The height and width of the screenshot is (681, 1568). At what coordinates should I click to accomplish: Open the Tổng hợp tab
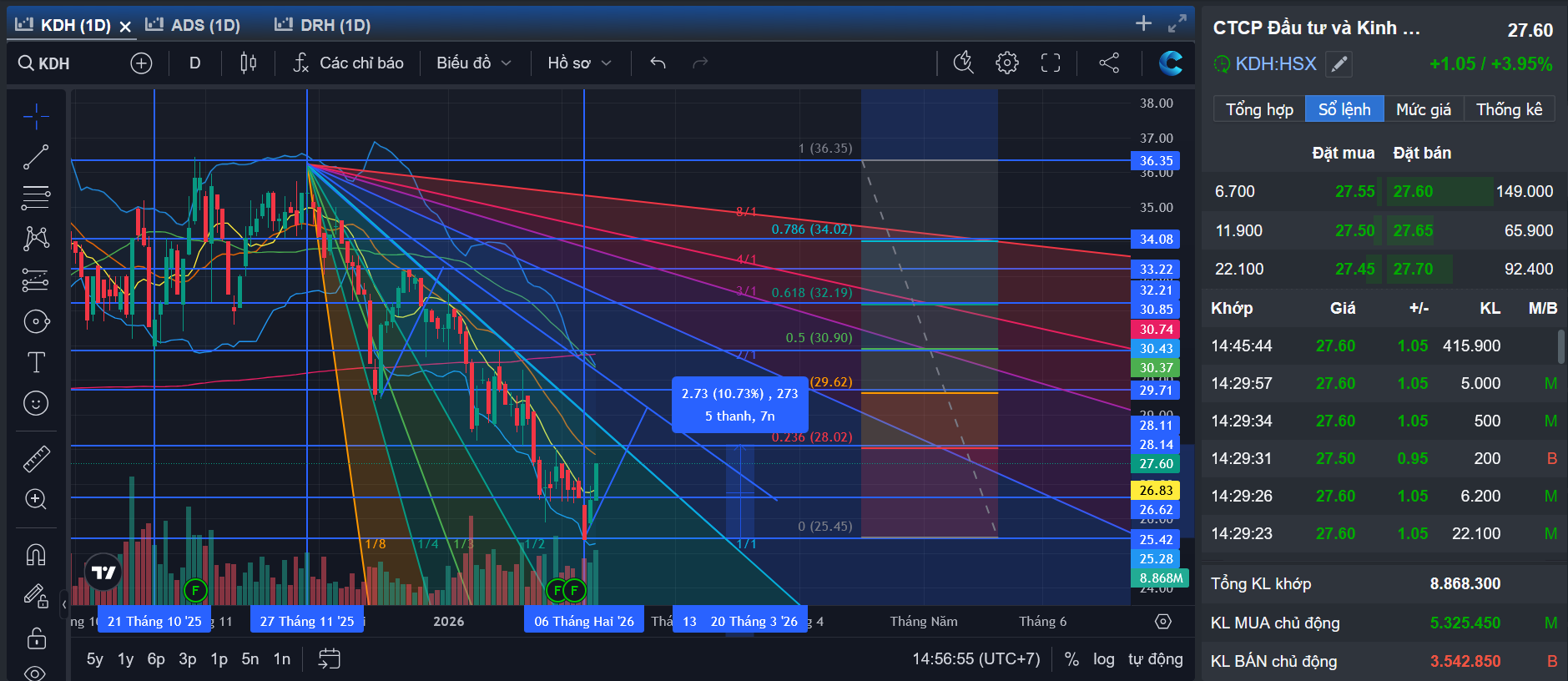click(1259, 109)
